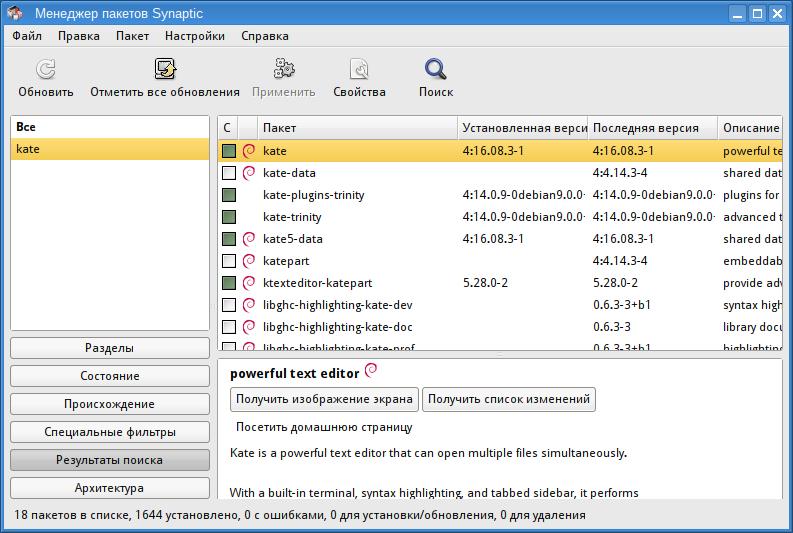This screenshot has height=533, width=793.
Task: Click Debian swirl icon next to kate
Action: [x=248, y=151]
